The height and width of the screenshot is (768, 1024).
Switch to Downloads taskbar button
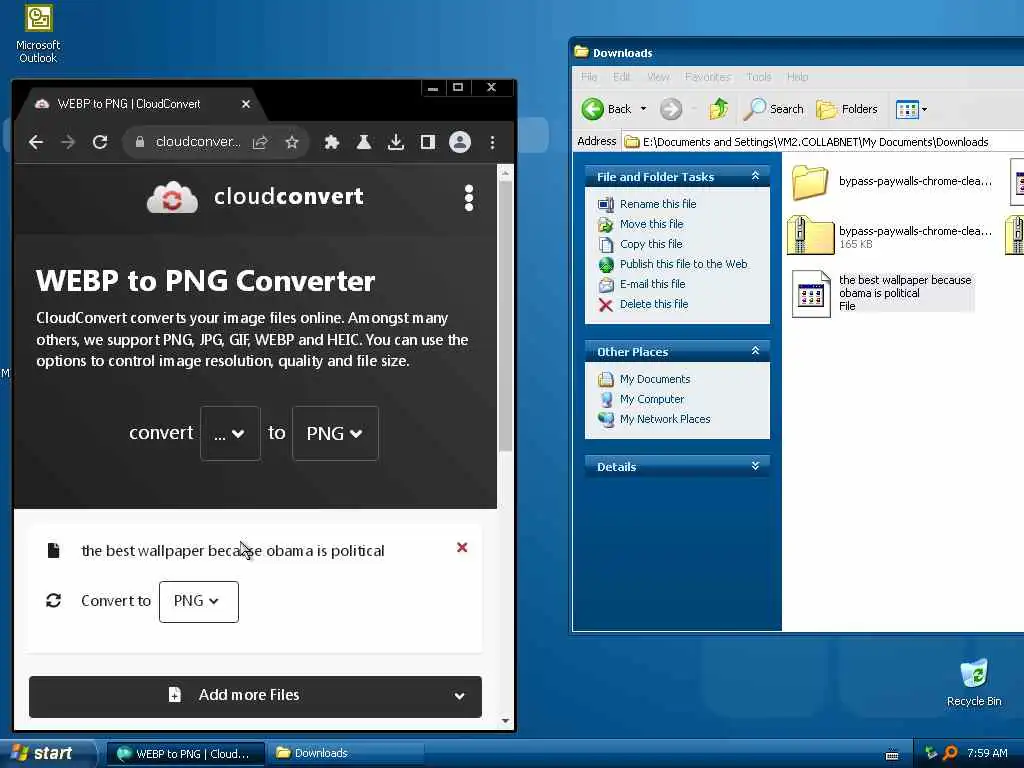click(x=347, y=754)
